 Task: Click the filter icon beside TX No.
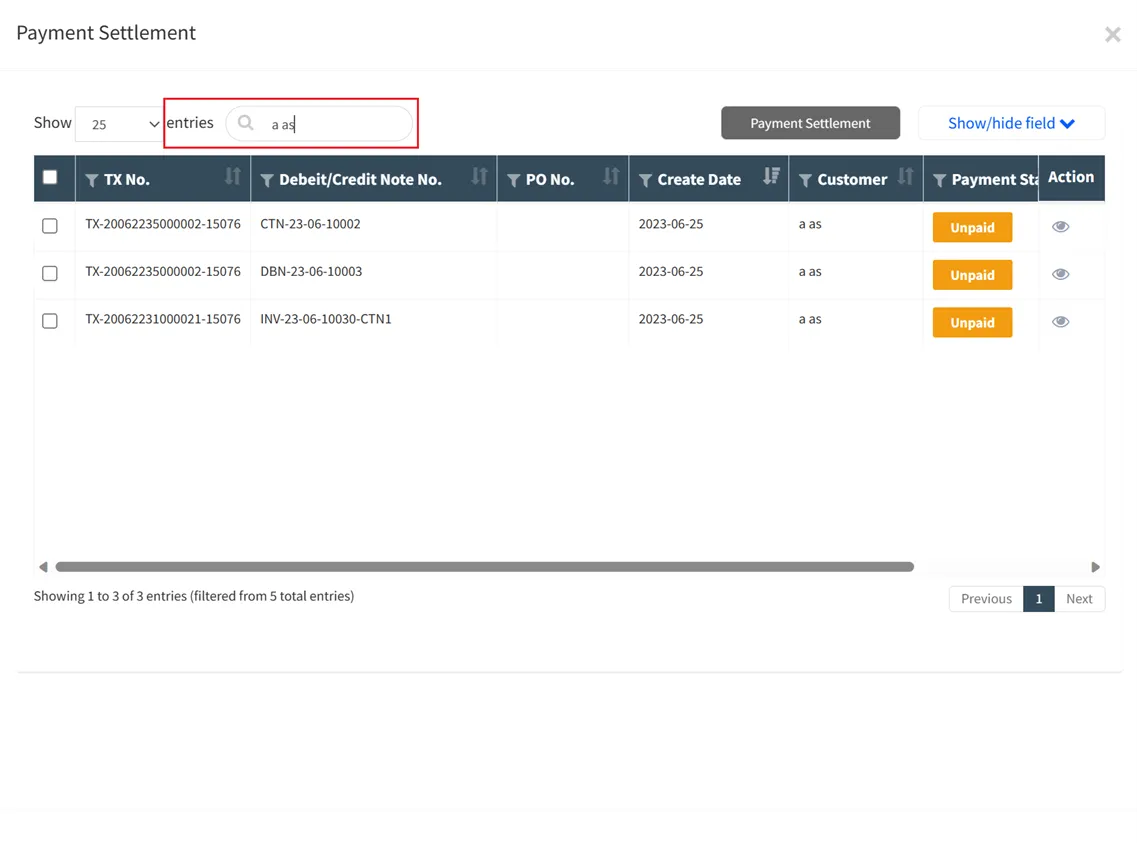point(92,180)
